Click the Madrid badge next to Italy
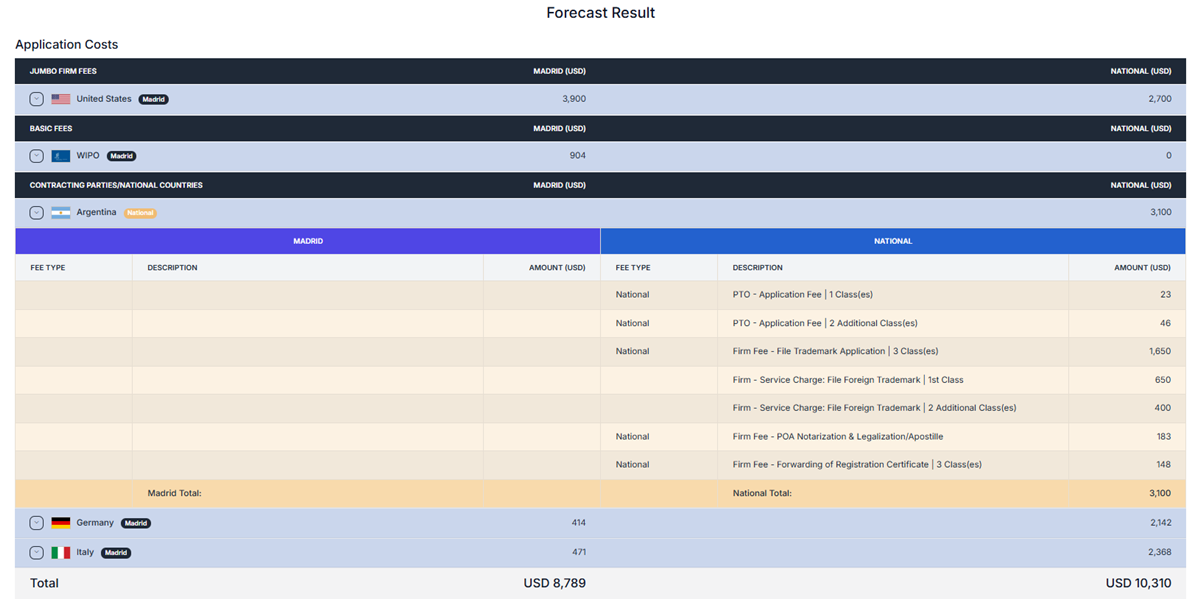 click(x=116, y=552)
